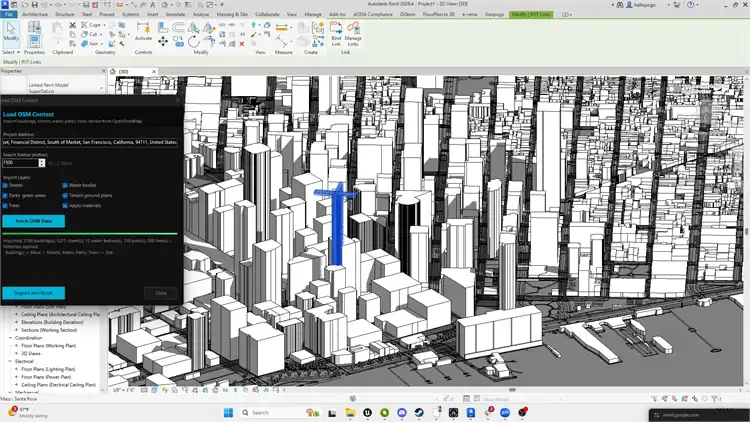Select the Modify arrow tool
Viewport: 750px width, 422px height.
11,32
